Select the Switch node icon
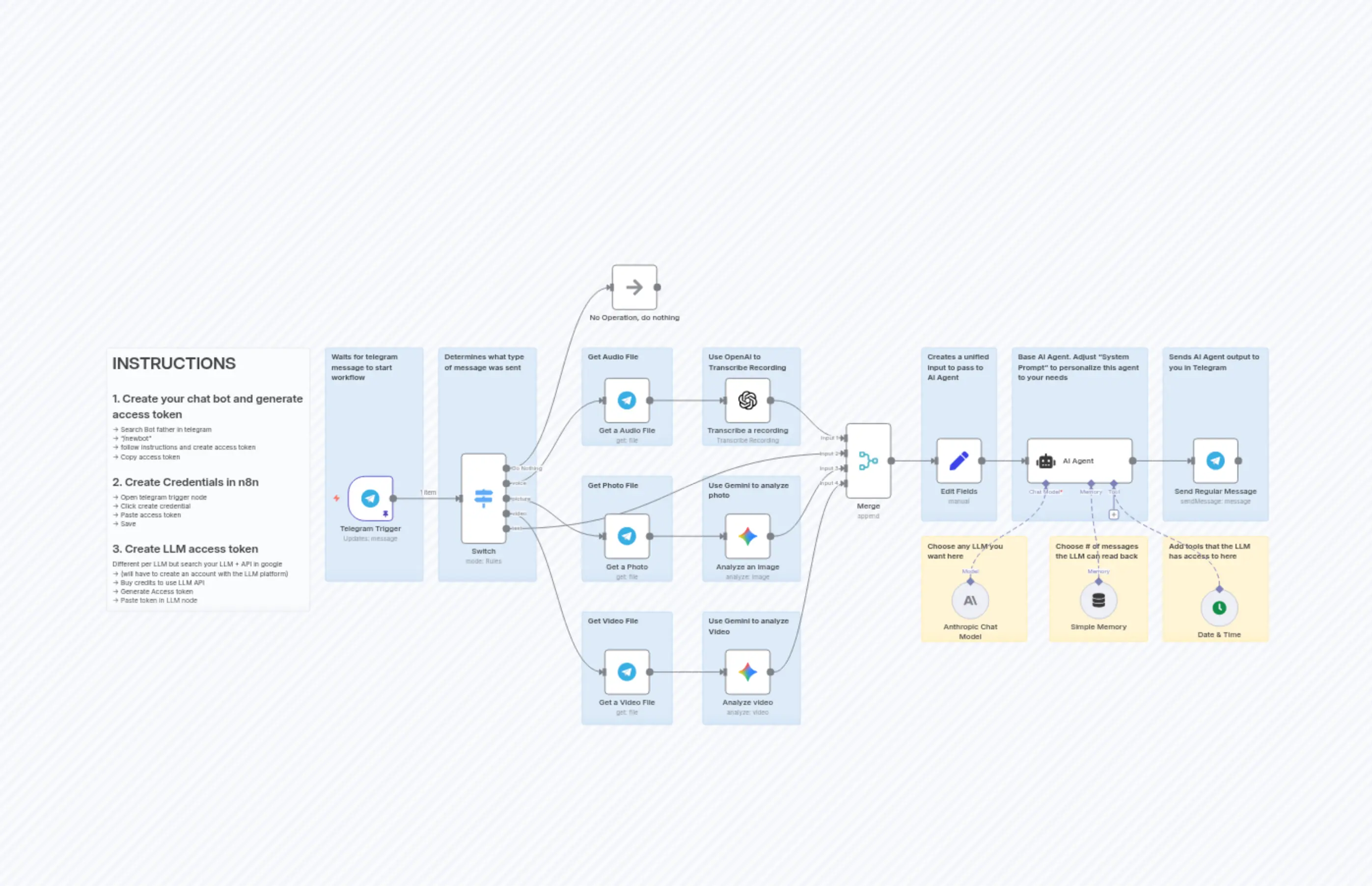Viewport: 1372px width, 886px height. coord(483,498)
